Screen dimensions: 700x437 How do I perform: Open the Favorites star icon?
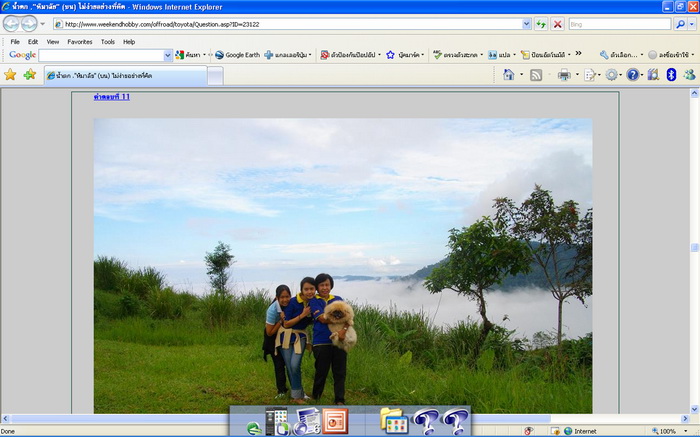(10, 75)
